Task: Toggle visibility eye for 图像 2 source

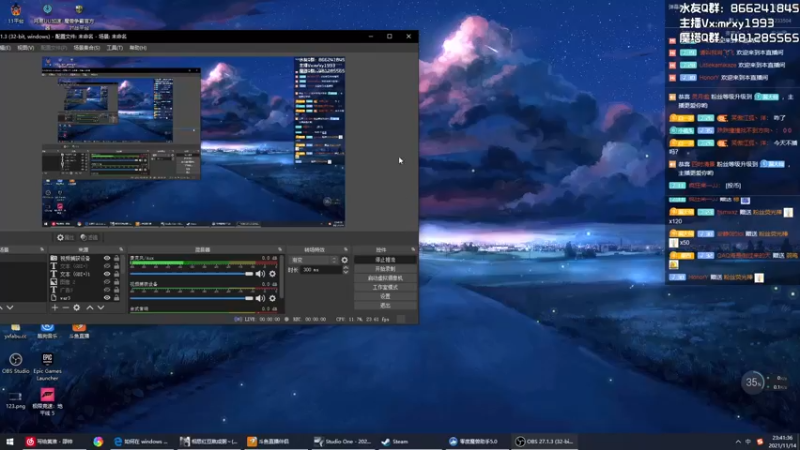Action: (x=107, y=282)
